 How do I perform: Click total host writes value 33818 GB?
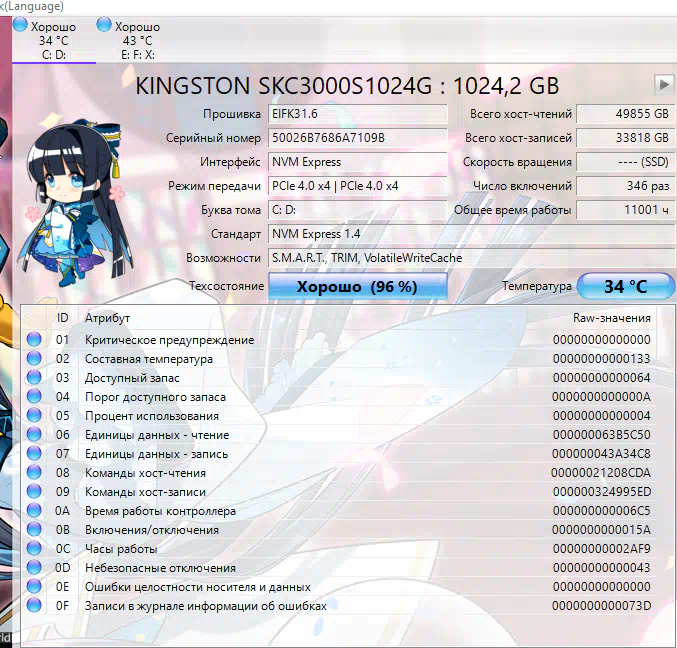[x=625, y=138]
